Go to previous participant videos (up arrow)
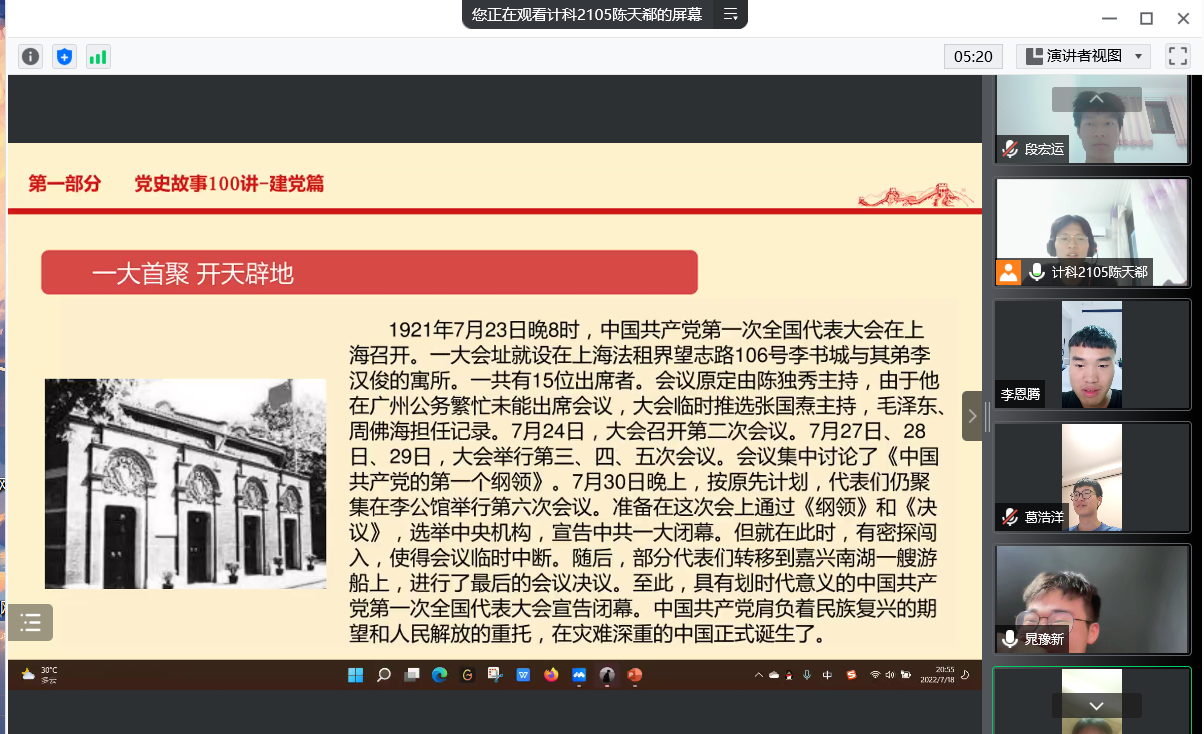 pyautogui.click(x=1097, y=99)
